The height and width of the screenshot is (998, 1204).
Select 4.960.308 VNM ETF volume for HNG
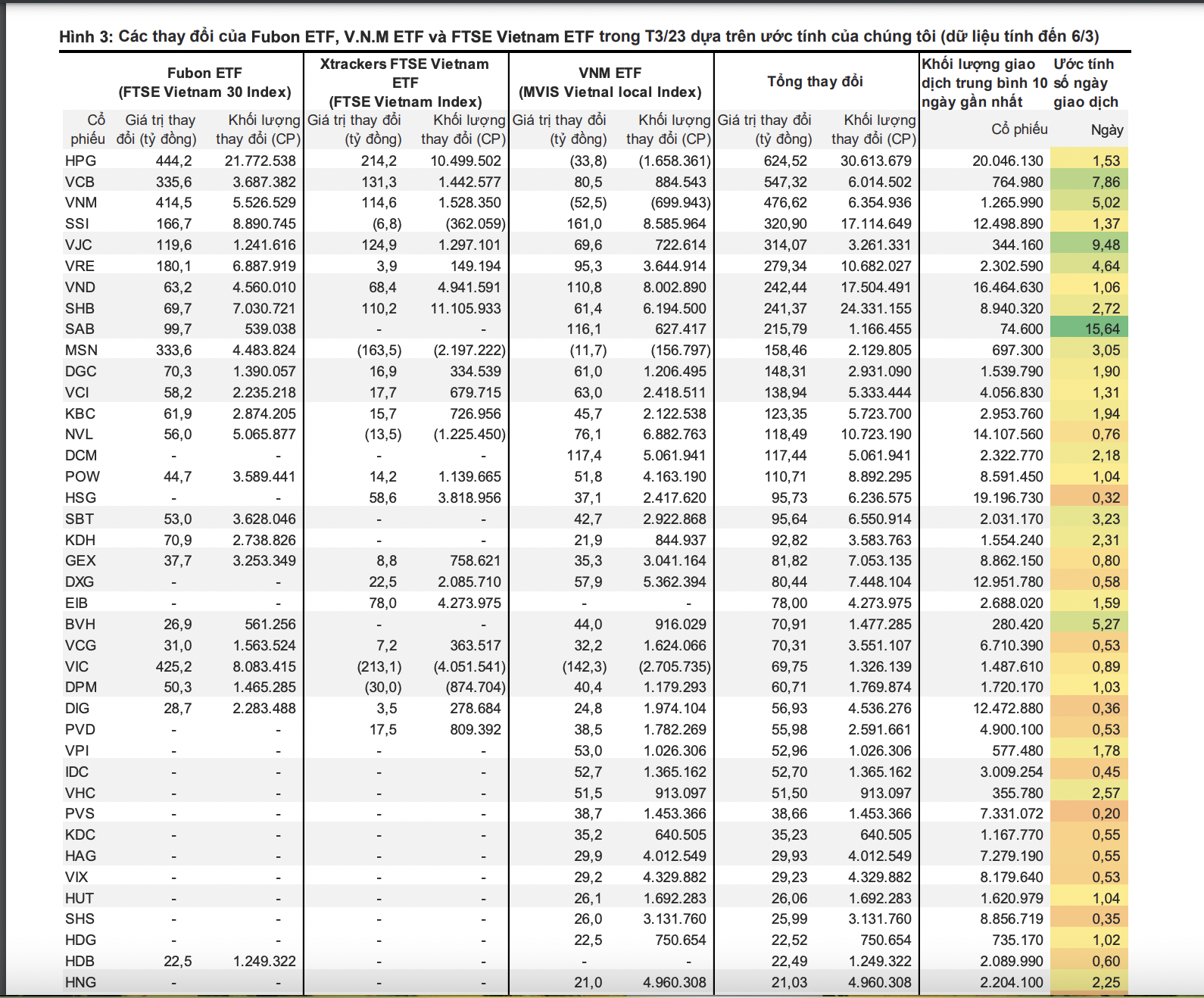click(x=675, y=982)
